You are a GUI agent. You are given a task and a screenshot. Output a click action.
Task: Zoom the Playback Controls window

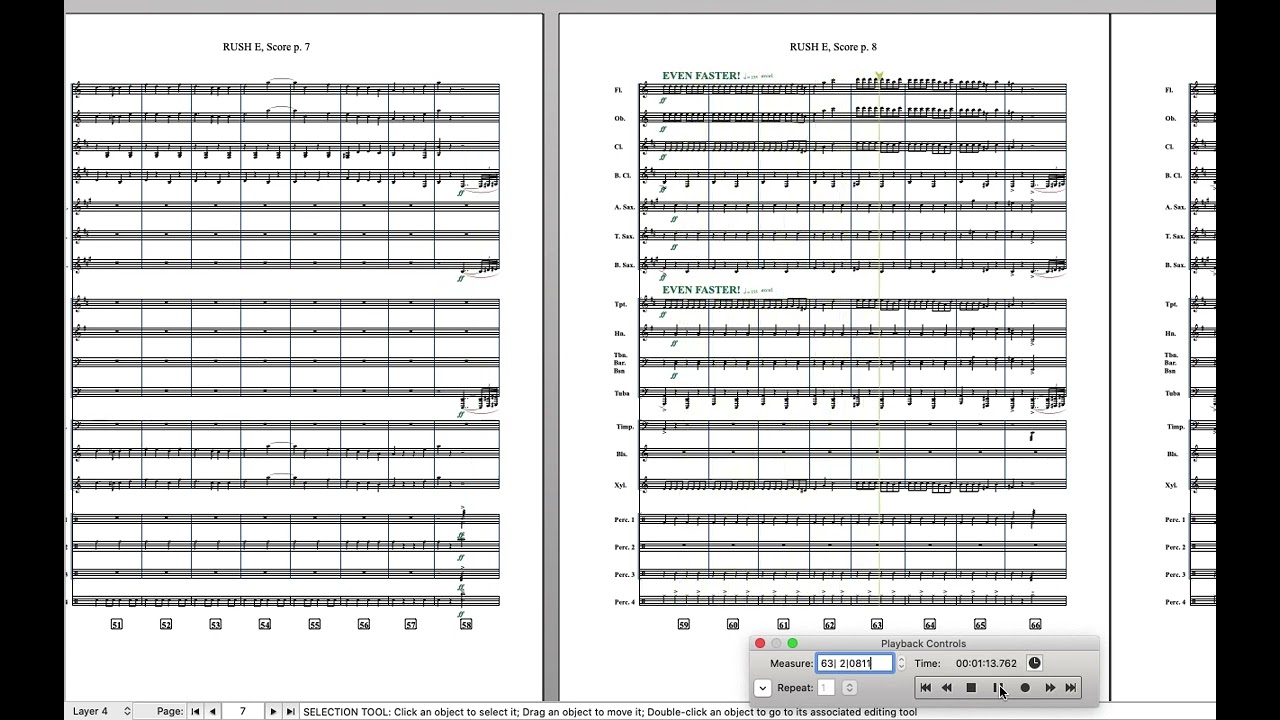(793, 644)
